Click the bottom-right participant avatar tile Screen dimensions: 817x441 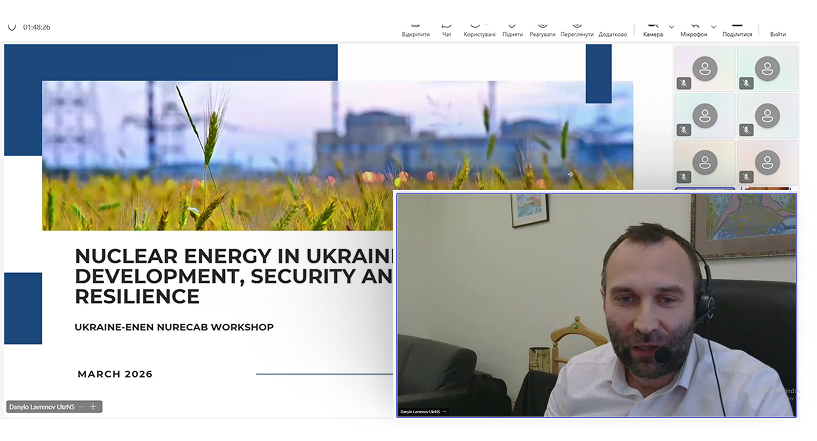coord(767,161)
